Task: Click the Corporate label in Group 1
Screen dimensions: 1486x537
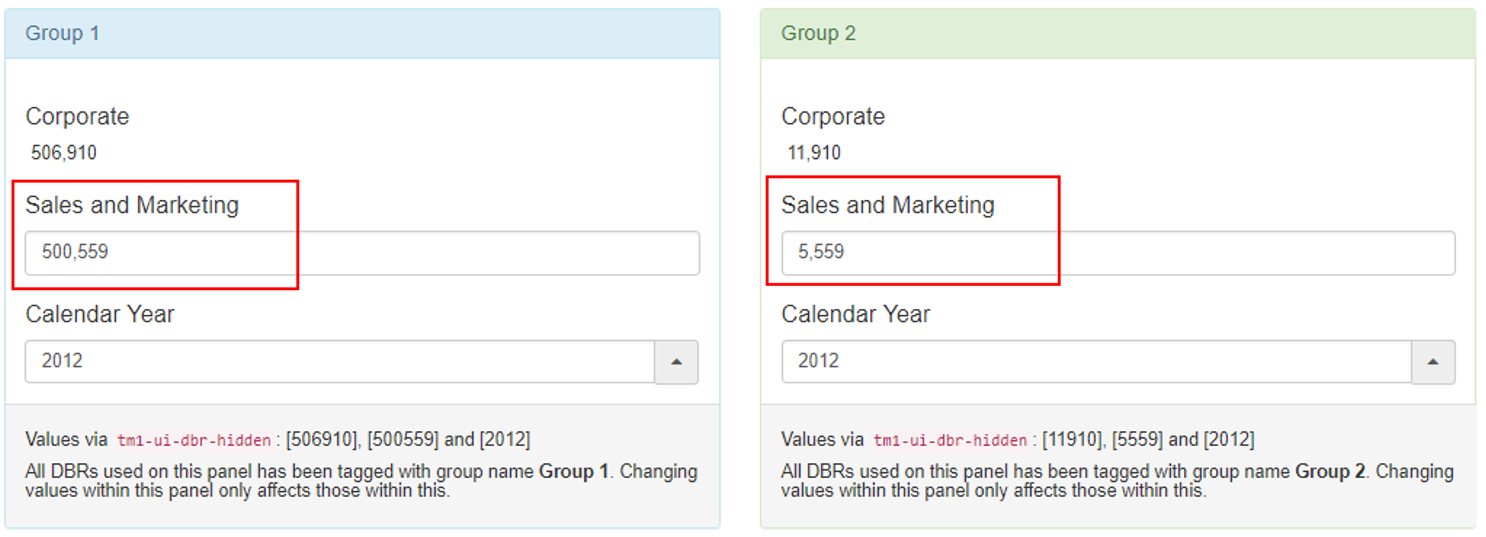Action: tap(77, 117)
